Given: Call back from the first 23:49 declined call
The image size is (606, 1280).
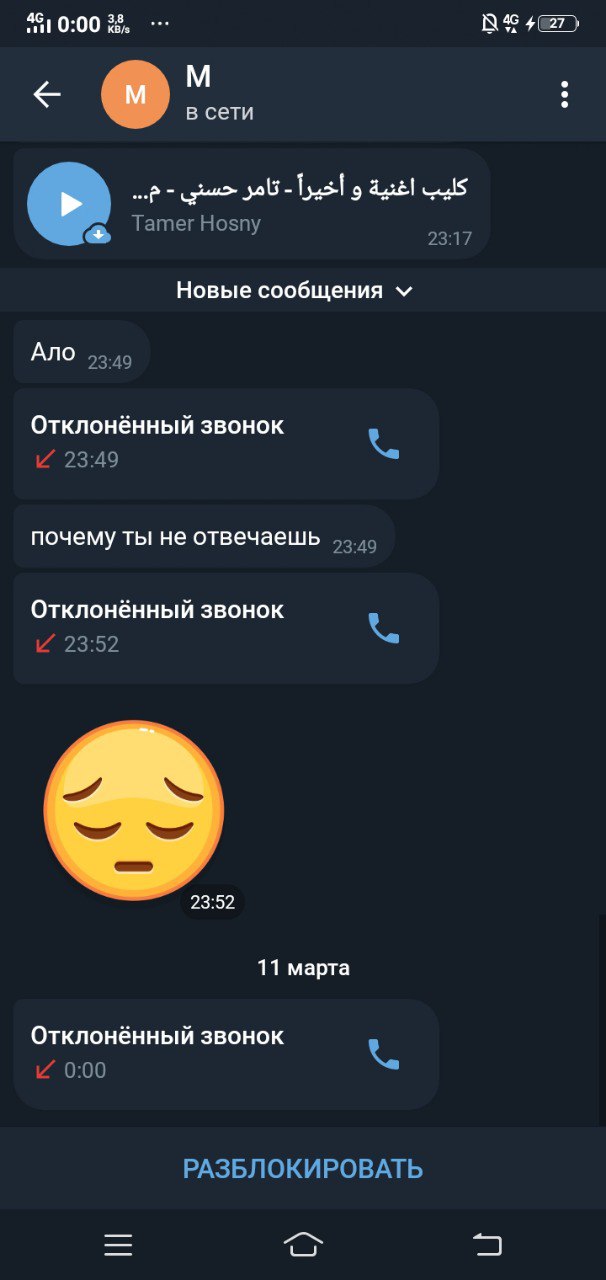Looking at the screenshot, I should tap(384, 443).
